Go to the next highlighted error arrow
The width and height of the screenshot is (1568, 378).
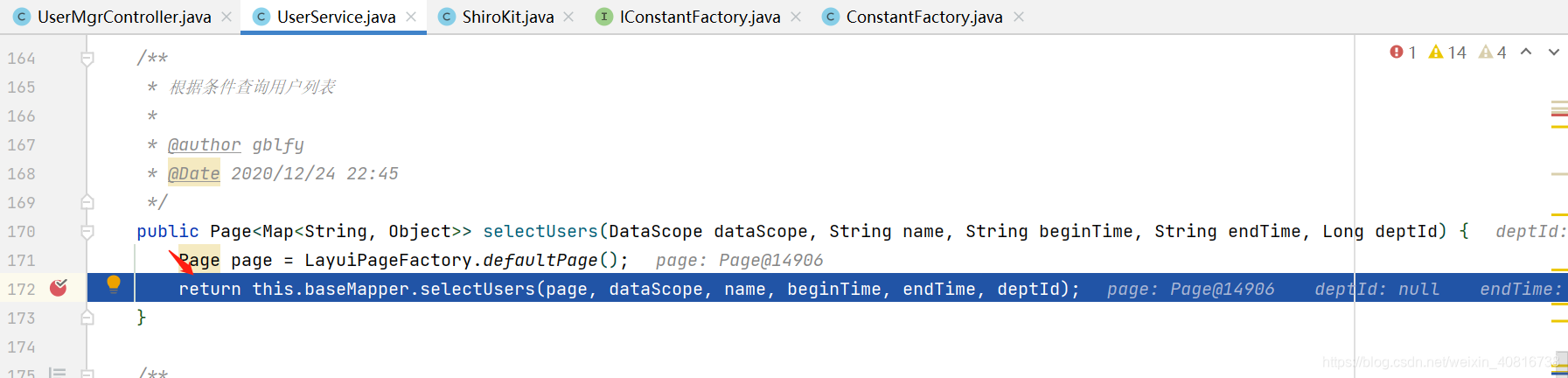(1554, 52)
